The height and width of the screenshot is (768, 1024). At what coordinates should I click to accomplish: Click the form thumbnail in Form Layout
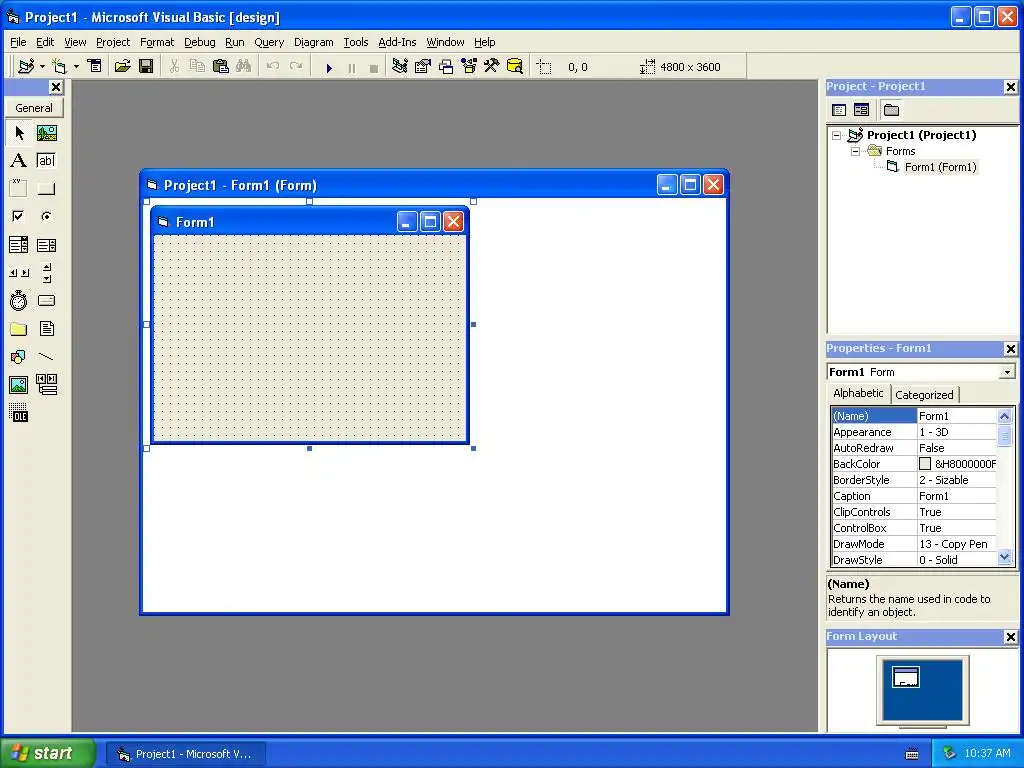pos(906,677)
